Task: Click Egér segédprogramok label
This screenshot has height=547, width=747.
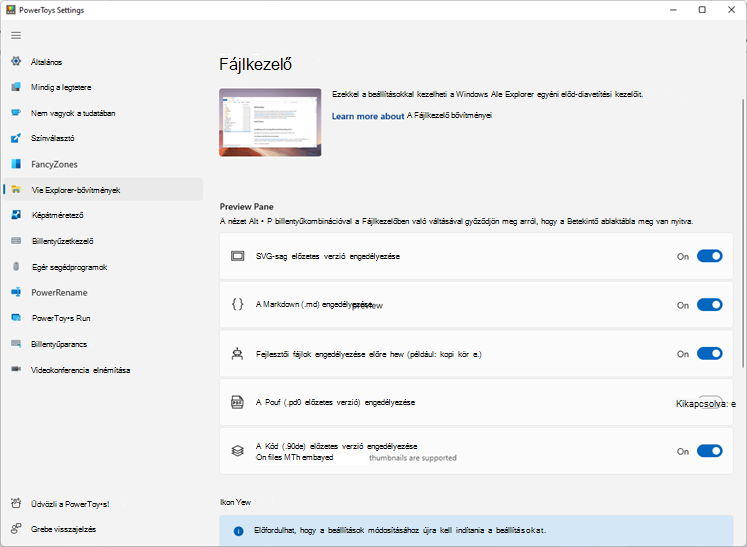Action: click(x=70, y=267)
